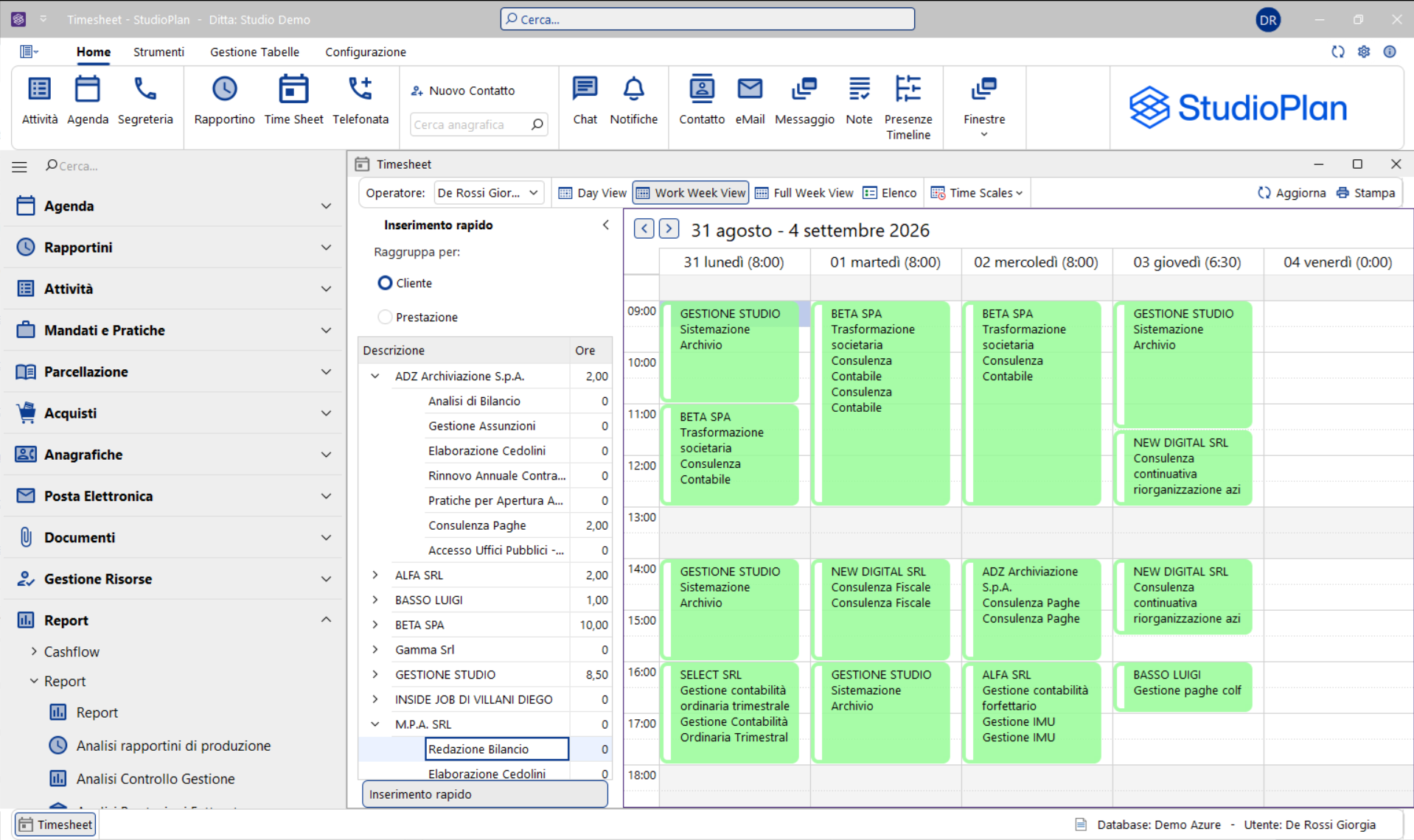Go to the next week arrow
This screenshot has width=1414, height=840.
click(x=669, y=228)
